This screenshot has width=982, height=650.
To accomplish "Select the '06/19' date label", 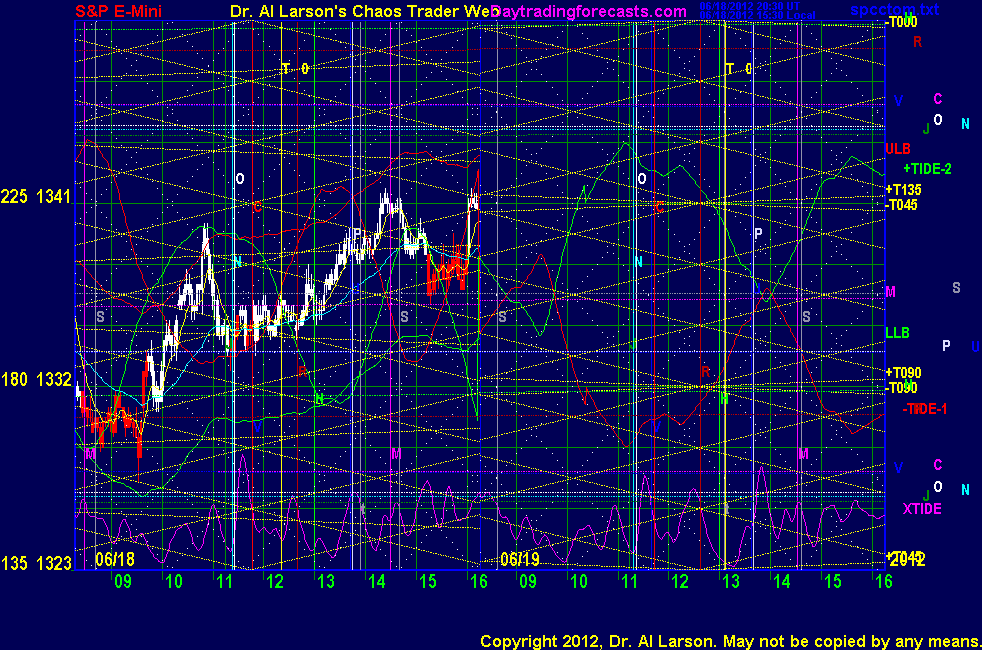I will coord(520,559).
